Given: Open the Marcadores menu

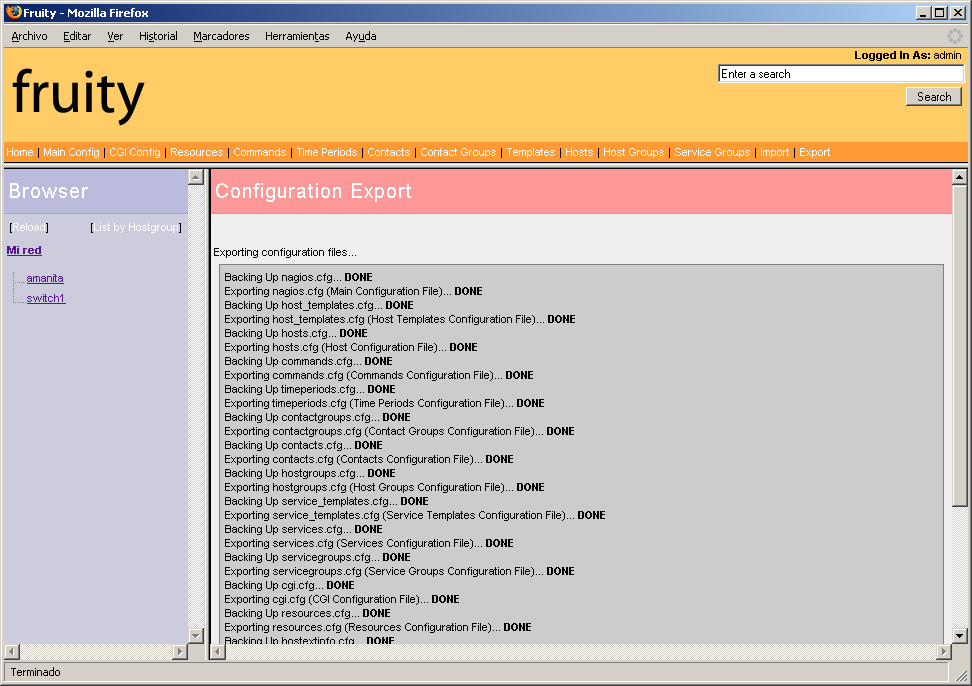Looking at the screenshot, I should click(x=221, y=36).
